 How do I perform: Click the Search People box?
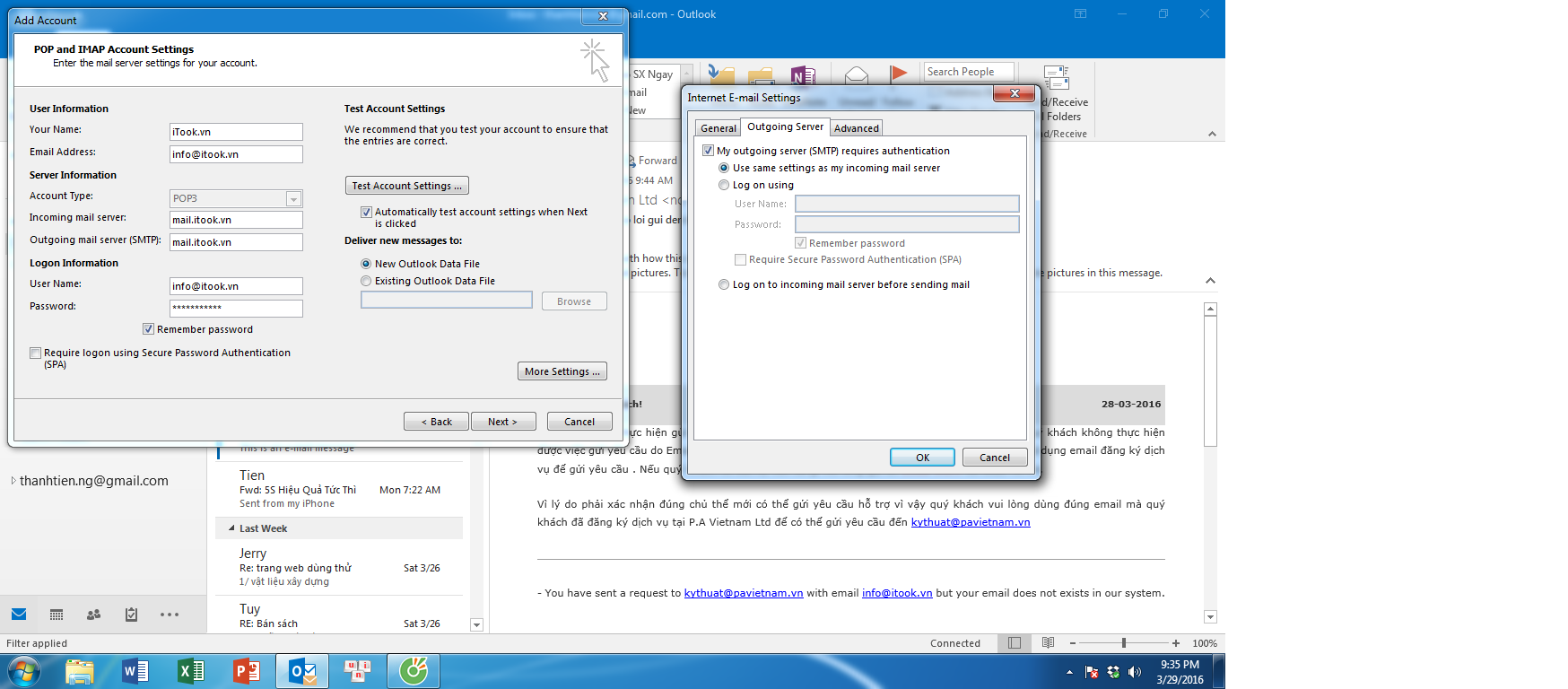(969, 72)
